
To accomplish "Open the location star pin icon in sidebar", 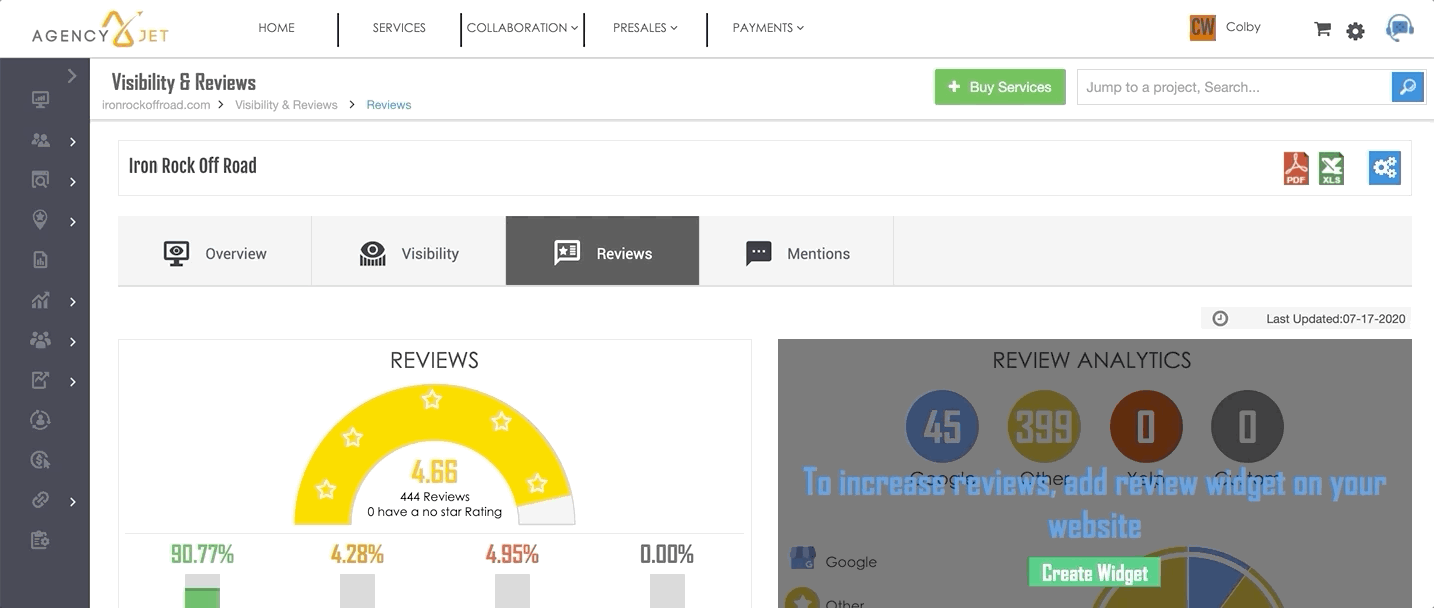I will 40,220.
